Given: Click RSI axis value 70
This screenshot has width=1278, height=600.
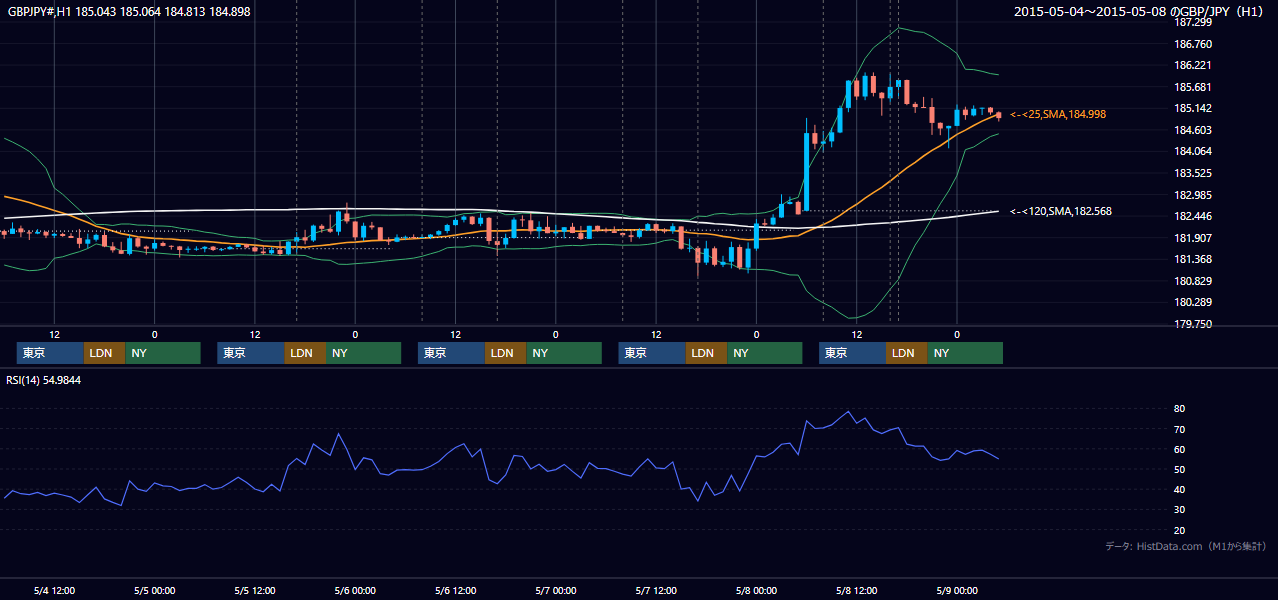Looking at the screenshot, I should [1180, 429].
